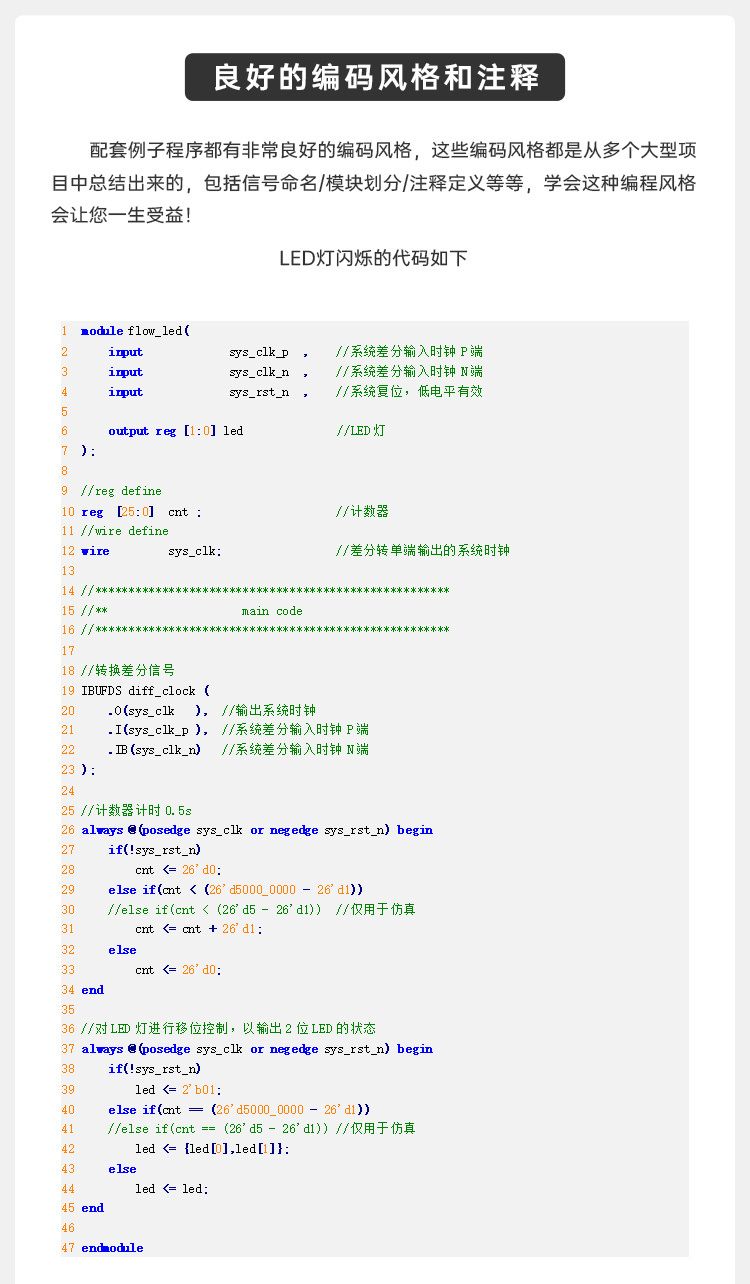Select the line "cnt <= cnt + 26'd1;"
This screenshot has height=1284, width=750.
[x=199, y=929]
